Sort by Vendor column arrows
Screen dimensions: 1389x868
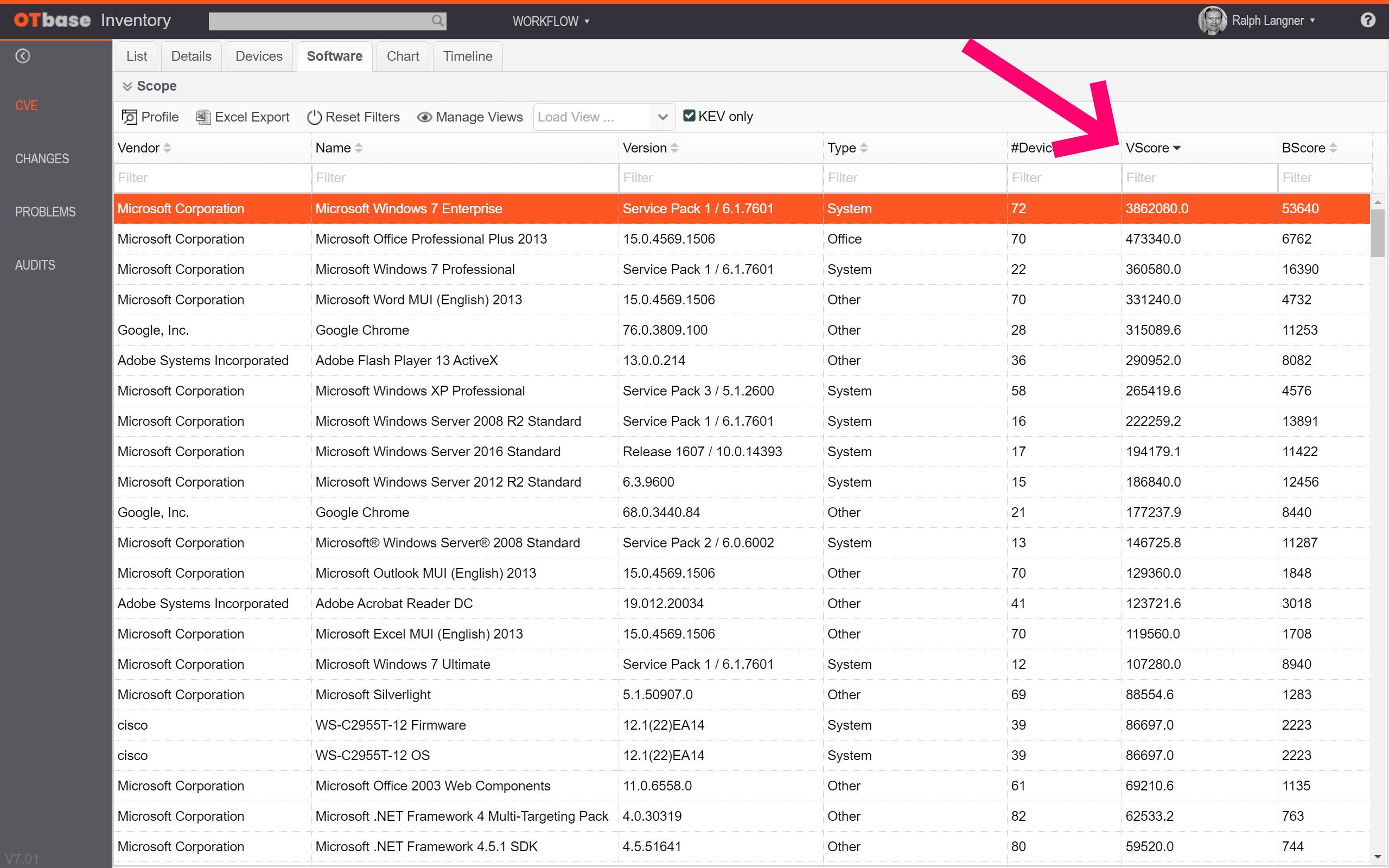click(167, 148)
